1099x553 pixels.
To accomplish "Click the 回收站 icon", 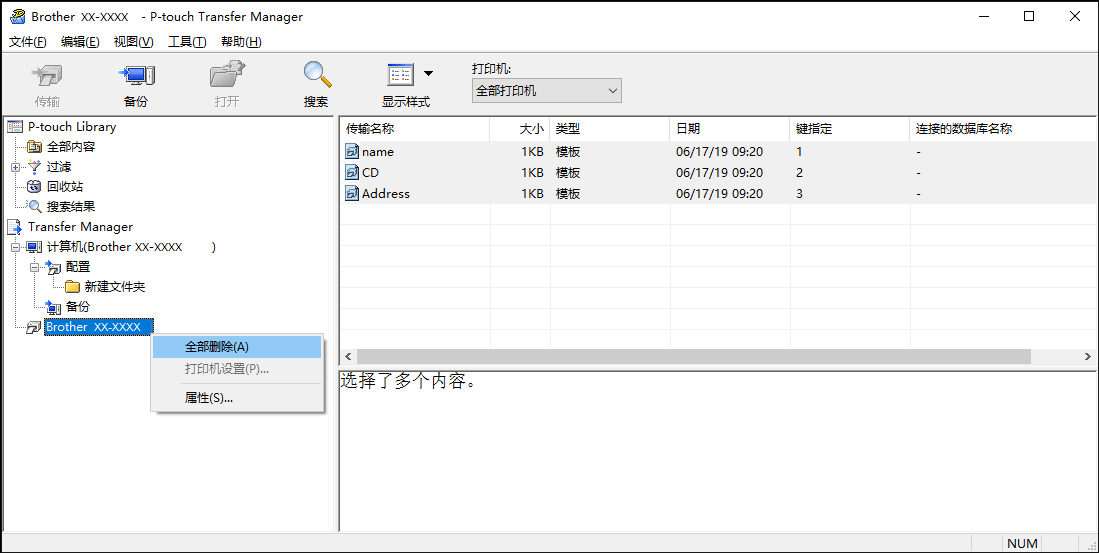I will 34,186.
